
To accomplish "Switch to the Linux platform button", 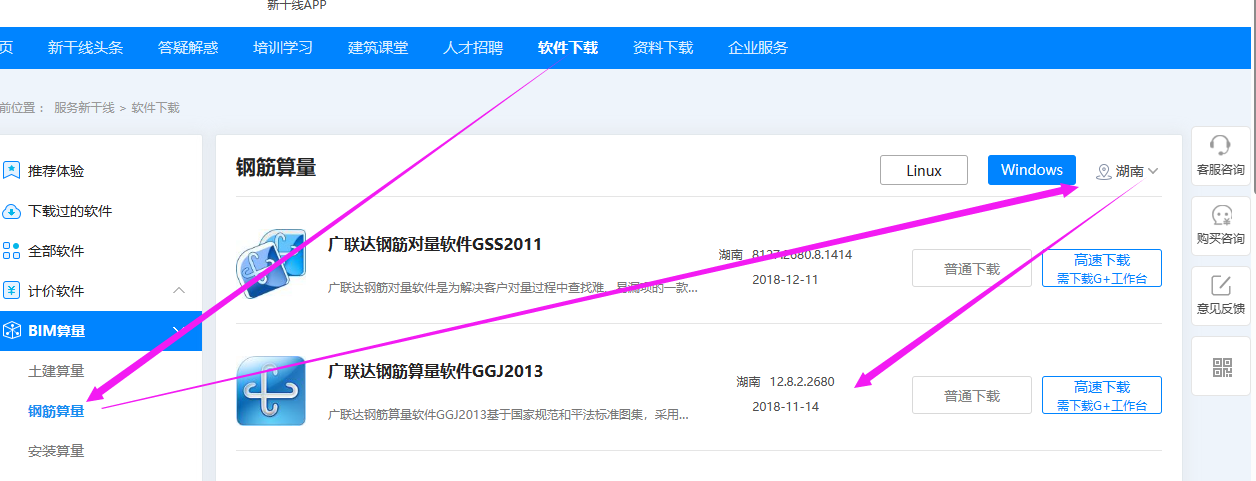I will (x=924, y=170).
